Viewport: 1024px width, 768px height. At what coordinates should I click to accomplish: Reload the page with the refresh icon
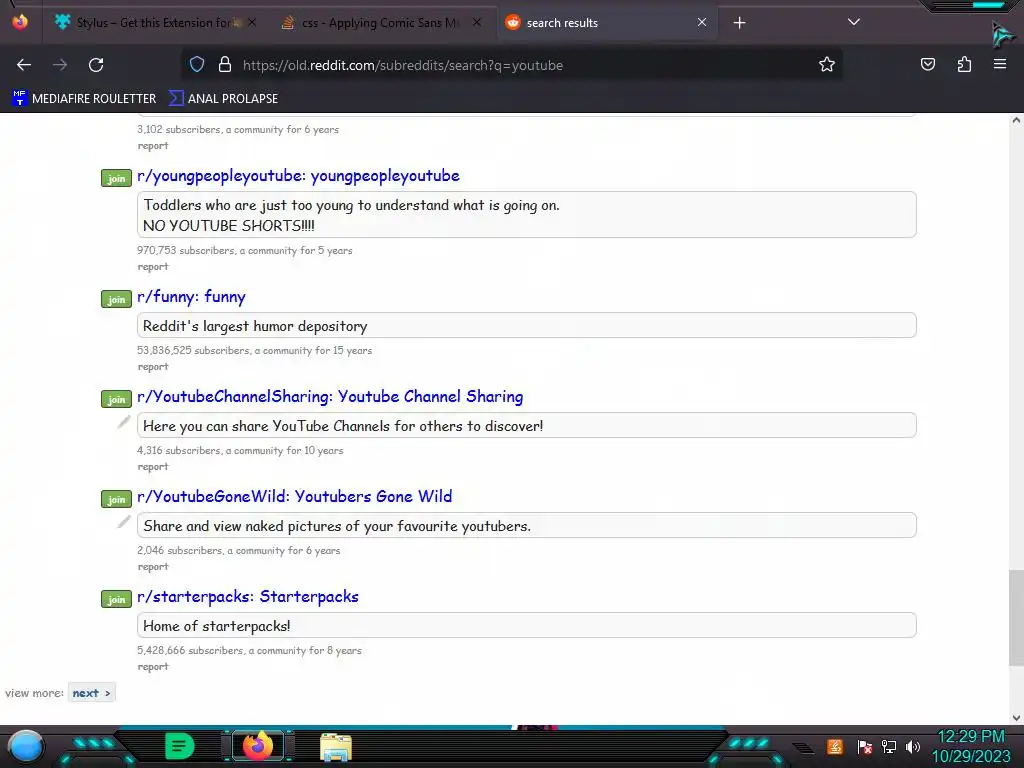pyautogui.click(x=96, y=65)
